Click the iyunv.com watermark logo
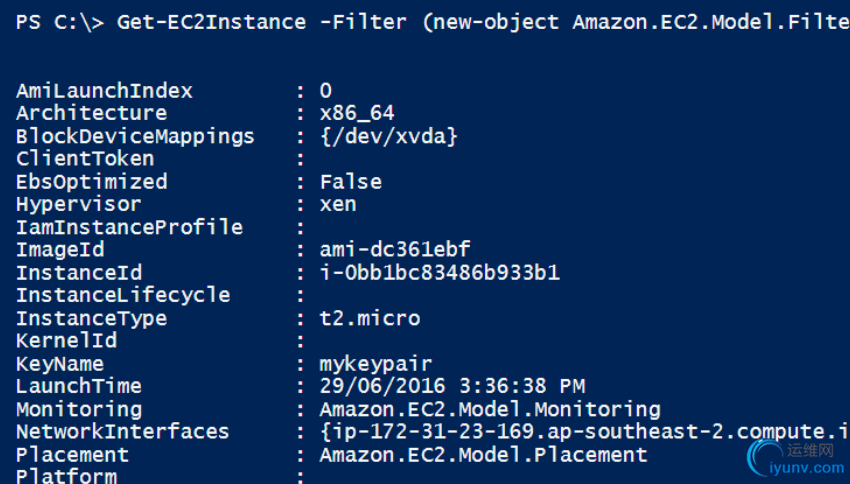 pos(795,458)
